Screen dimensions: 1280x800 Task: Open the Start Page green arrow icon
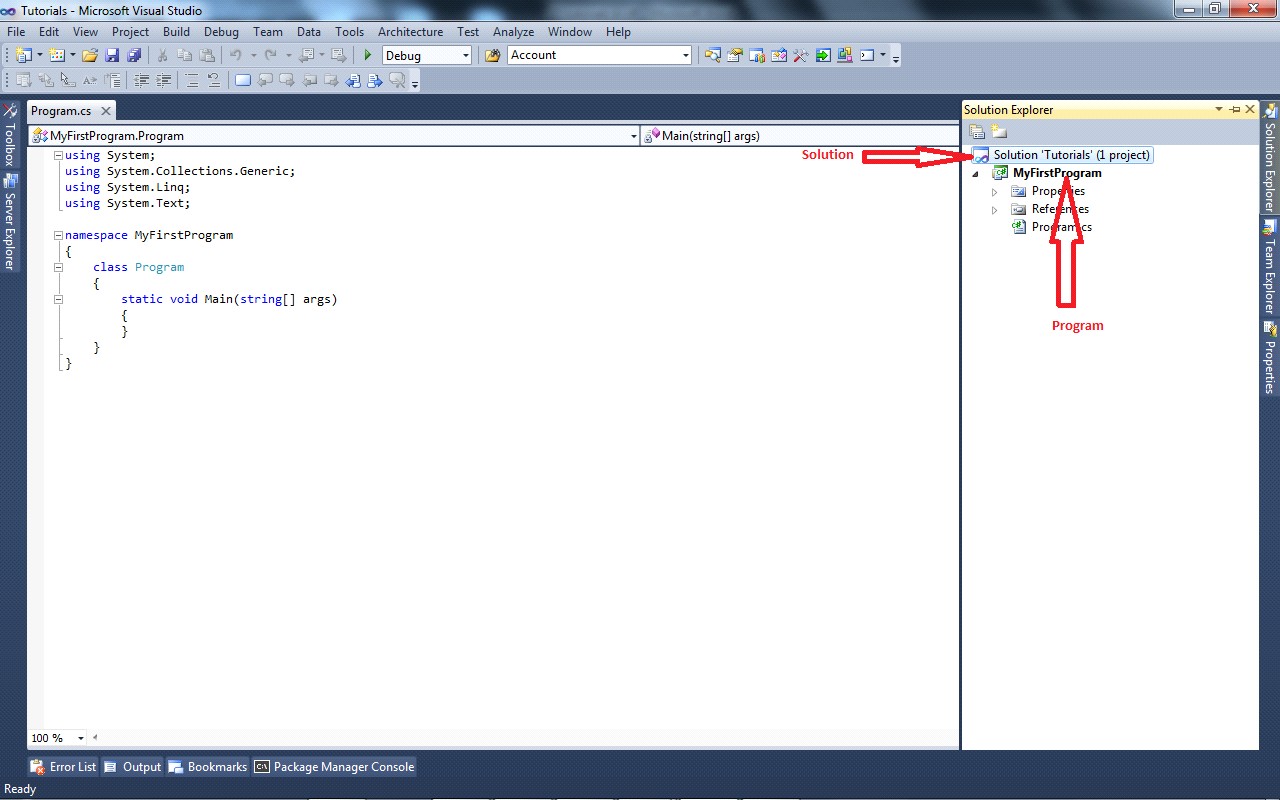click(823, 55)
